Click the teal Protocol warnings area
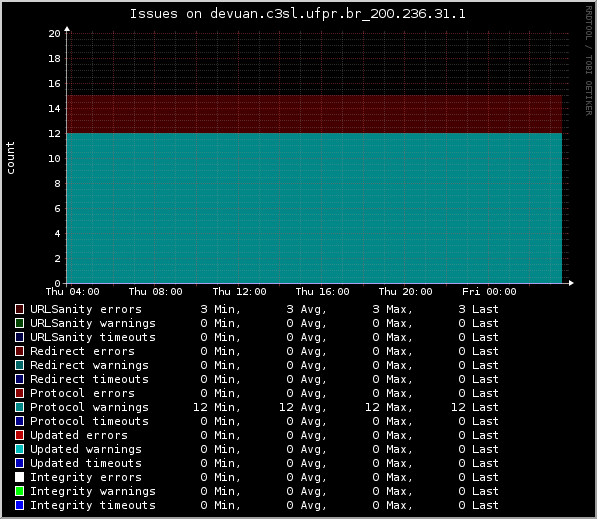 coord(314,208)
